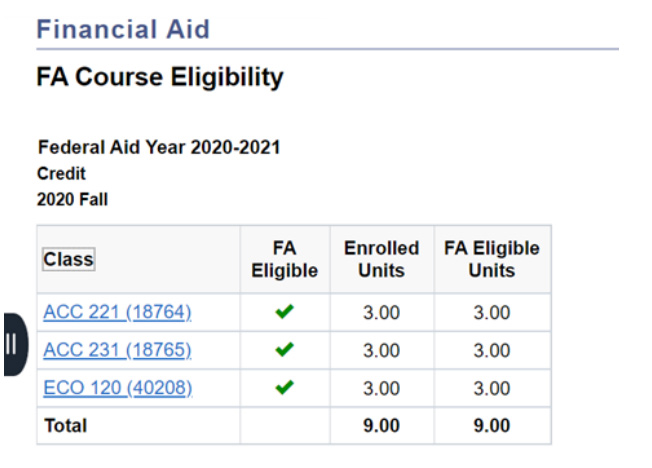This screenshot has width=652, height=468.
Task: Click the Financial Aid section heading
Action: 123,29
